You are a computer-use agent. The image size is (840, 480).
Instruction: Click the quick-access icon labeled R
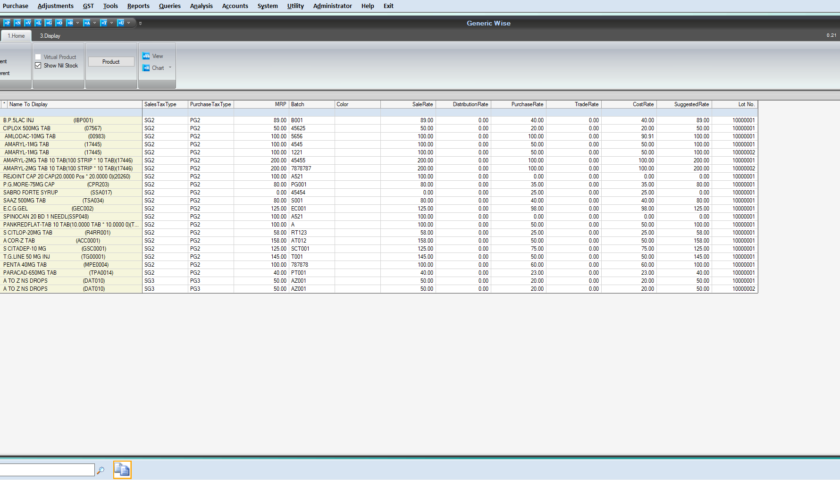click(x=70, y=23)
